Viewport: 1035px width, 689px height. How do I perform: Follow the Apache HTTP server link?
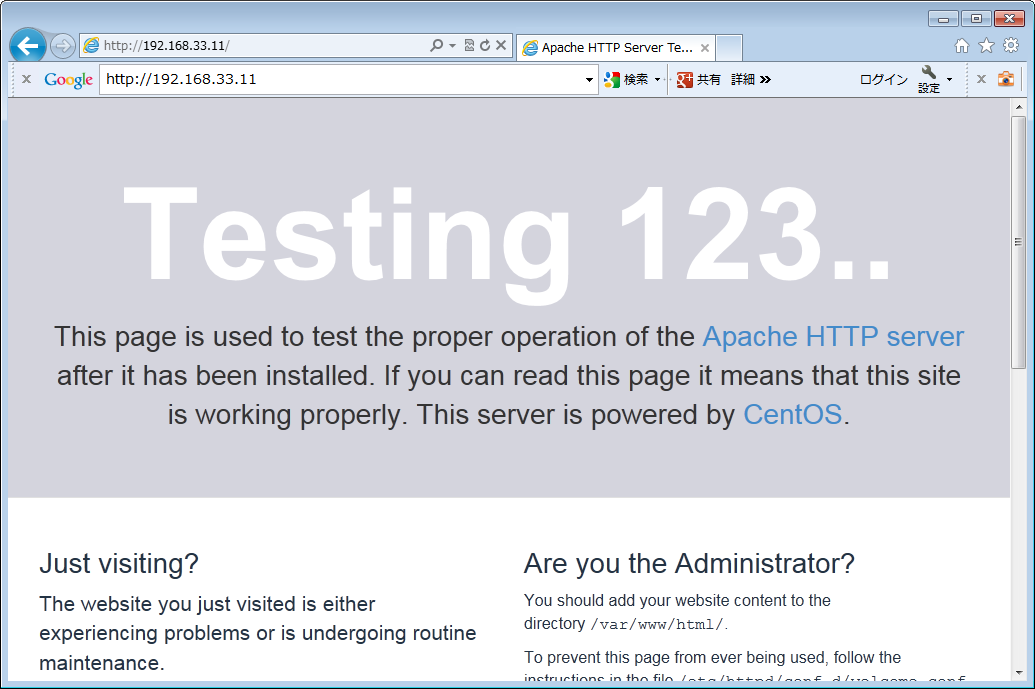tap(833, 336)
